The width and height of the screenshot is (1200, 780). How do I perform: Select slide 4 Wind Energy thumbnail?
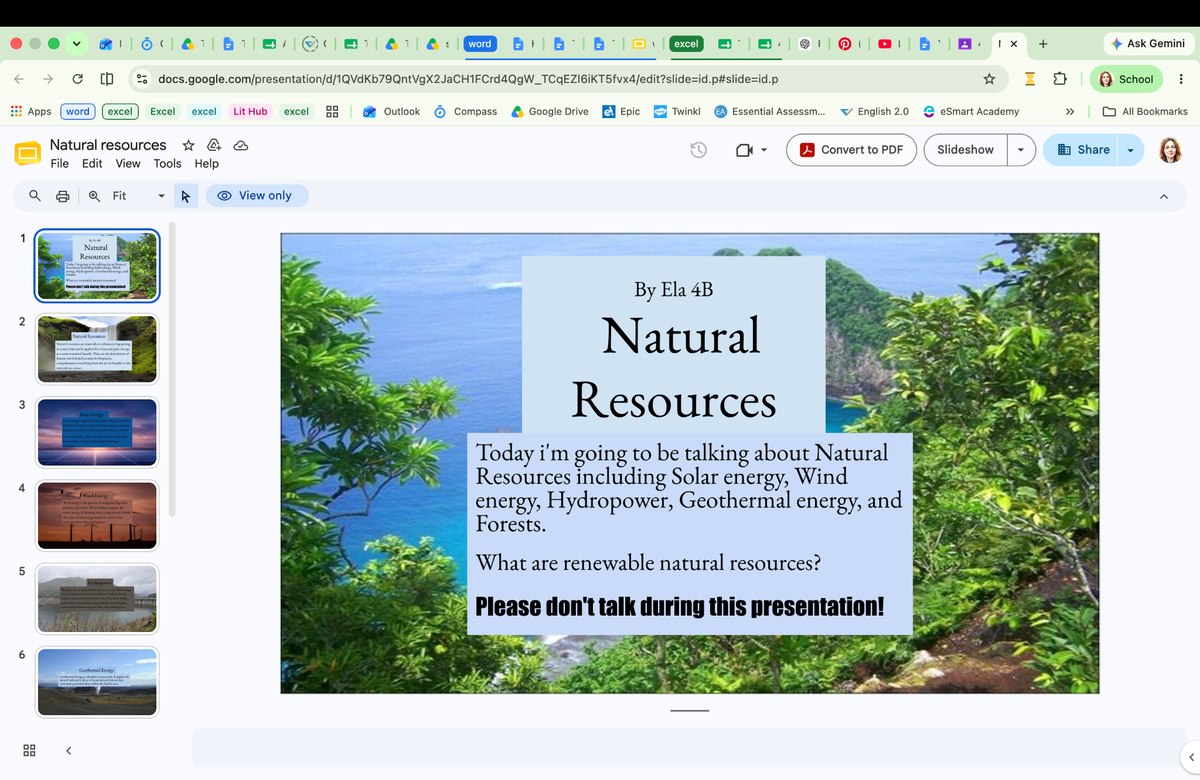[x=97, y=516]
